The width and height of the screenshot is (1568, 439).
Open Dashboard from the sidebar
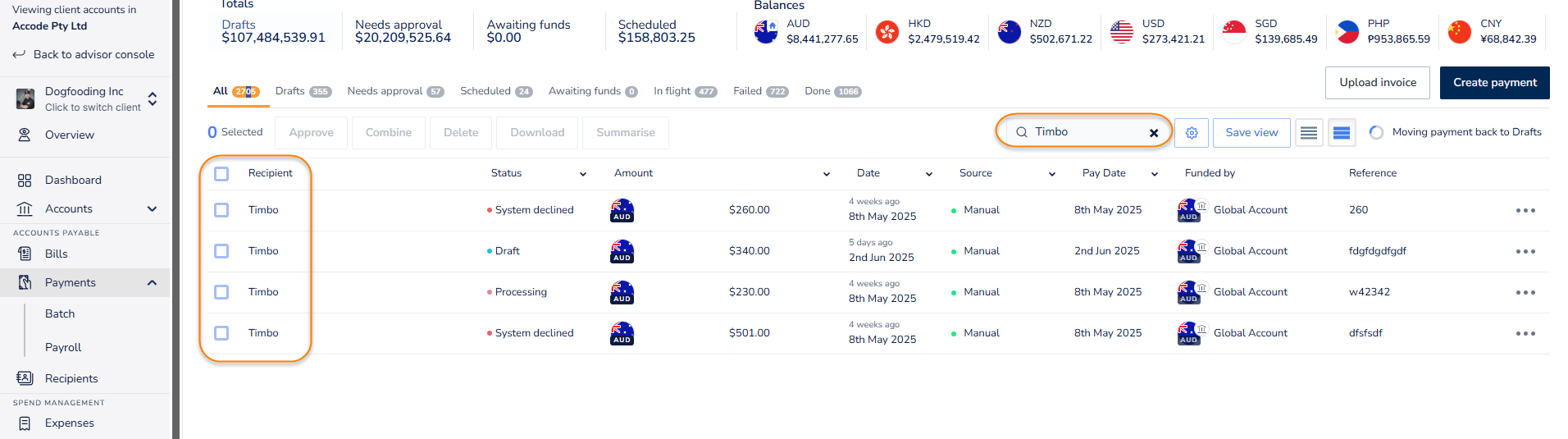pos(73,180)
